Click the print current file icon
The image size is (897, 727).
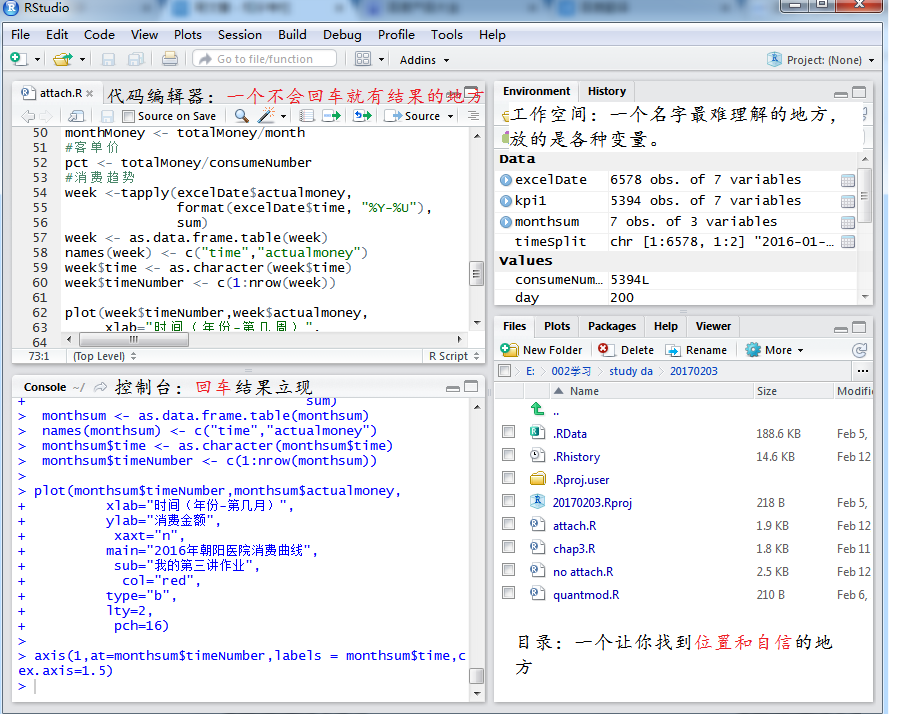(x=170, y=59)
